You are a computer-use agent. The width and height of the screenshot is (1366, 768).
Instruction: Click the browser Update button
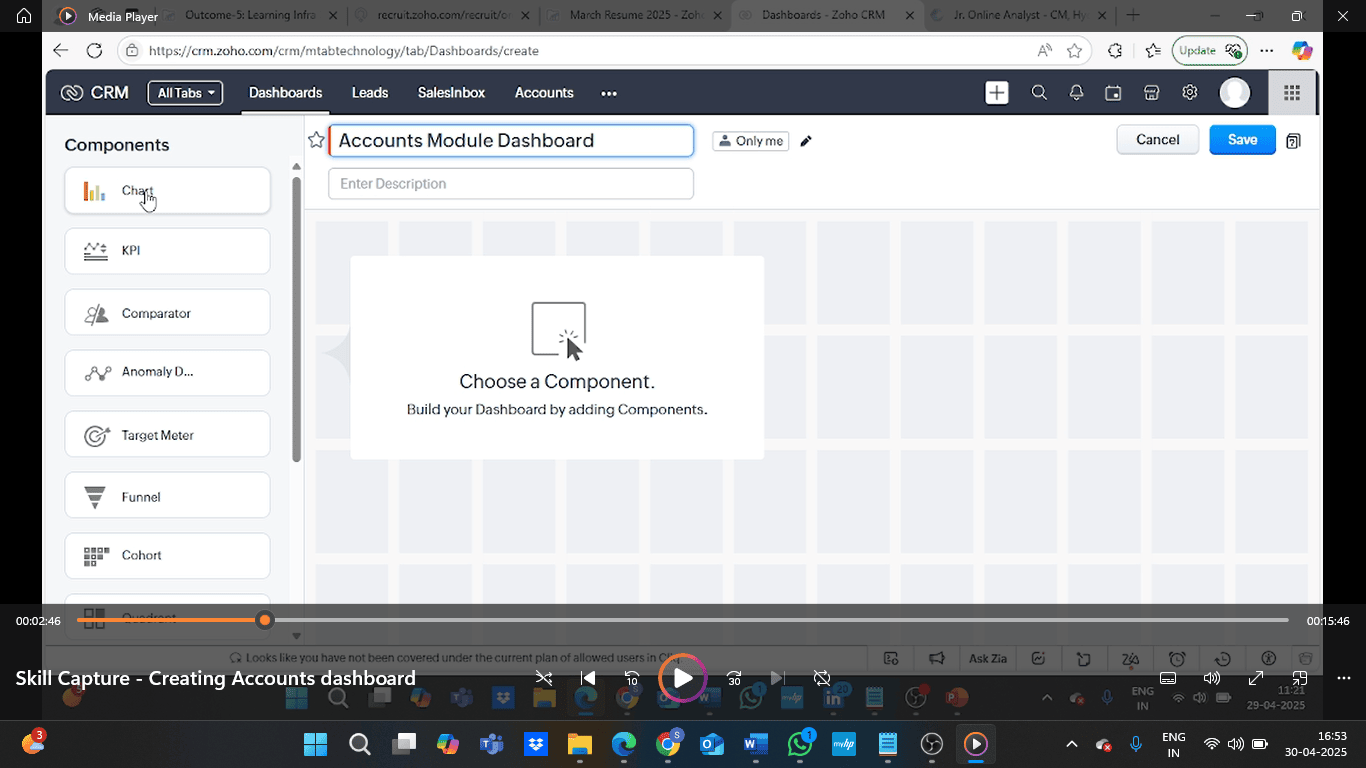point(1208,51)
